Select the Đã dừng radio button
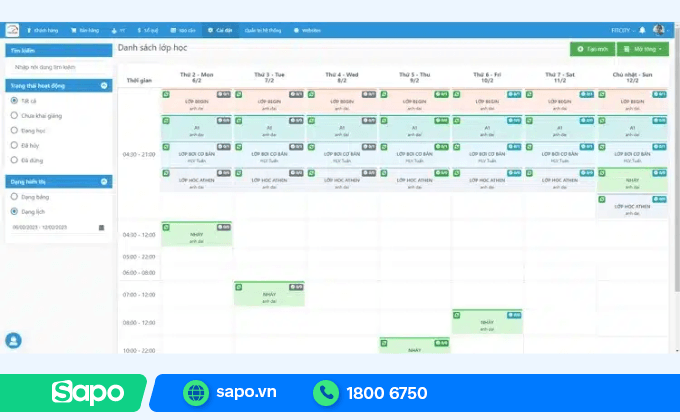This screenshot has width=680, height=420. click(x=14, y=160)
